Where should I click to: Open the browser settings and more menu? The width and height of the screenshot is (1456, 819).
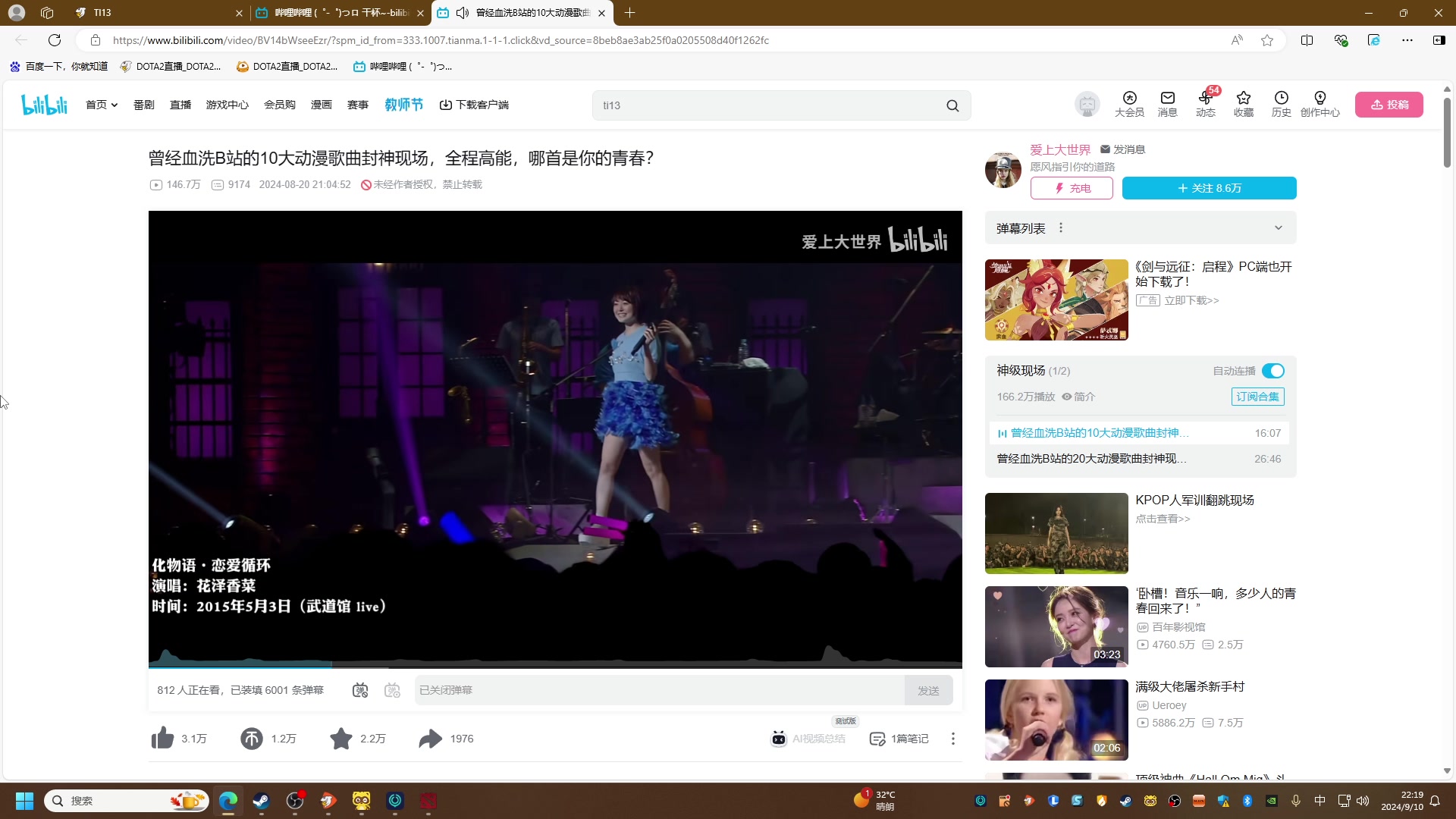(1407, 40)
